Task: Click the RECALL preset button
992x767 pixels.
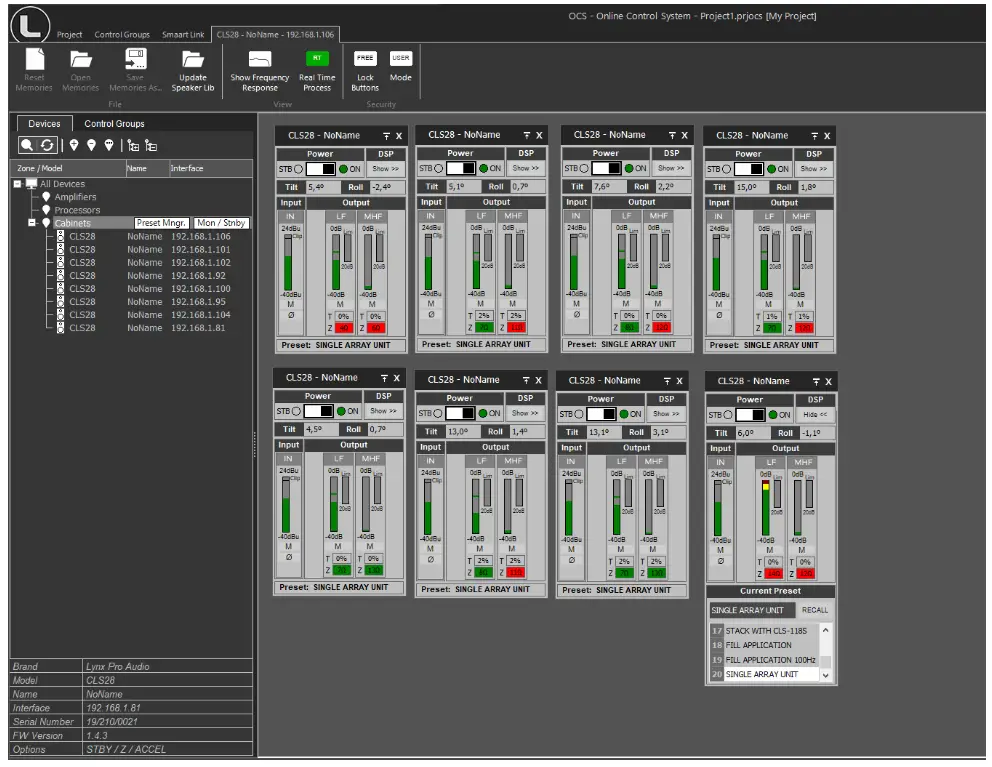Action: (x=814, y=610)
